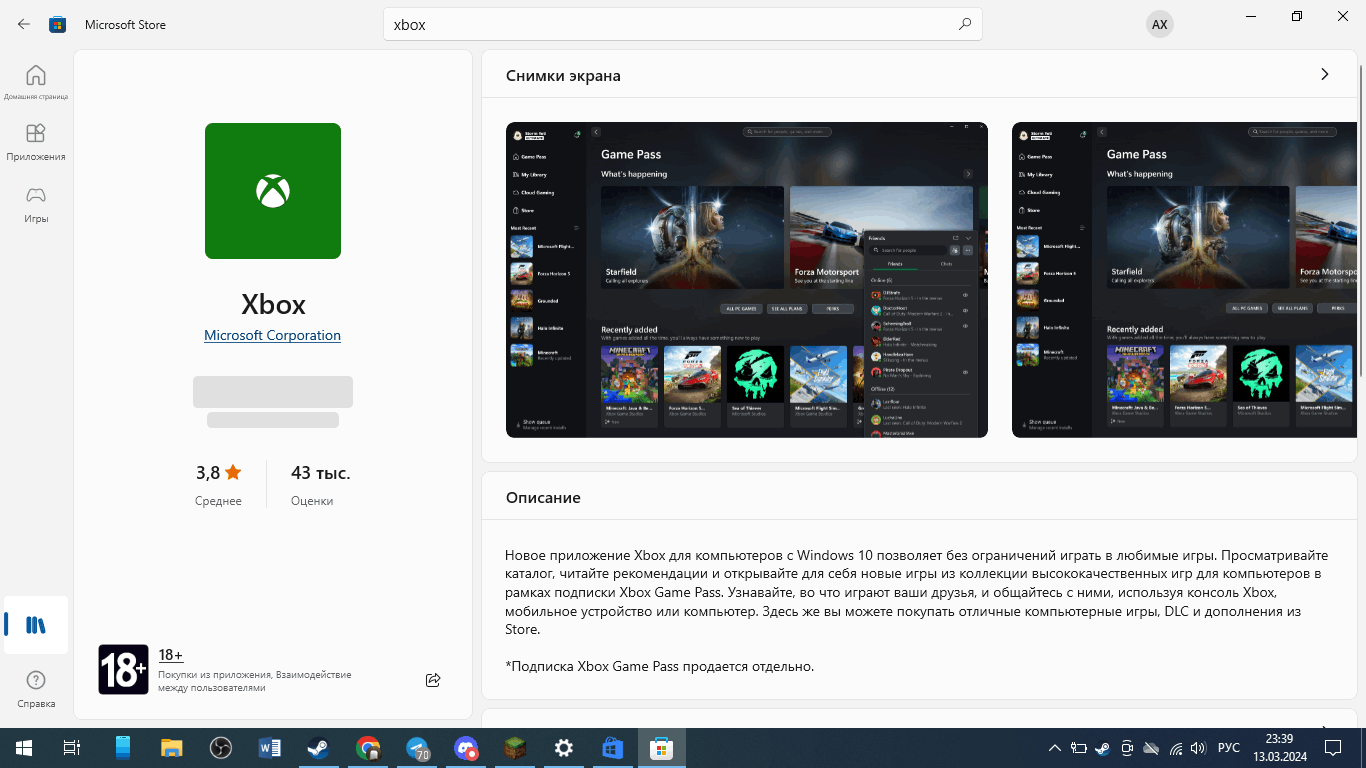
Task: Open Справка help icon
Action: click(36, 689)
